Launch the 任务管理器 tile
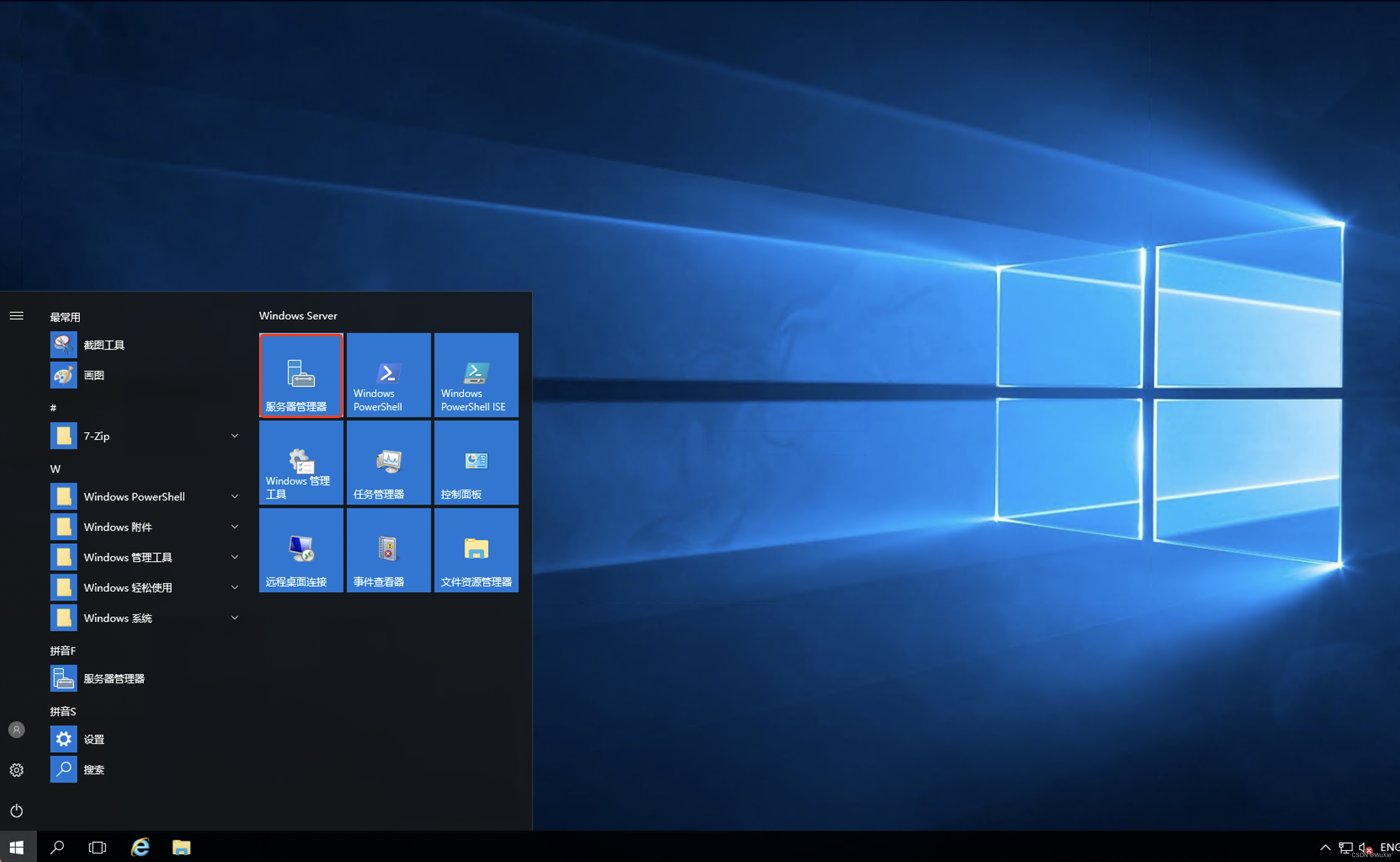This screenshot has width=1400, height=862. 388,462
